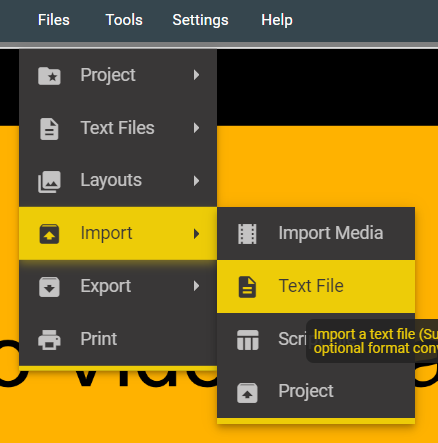This screenshot has width=438, height=443.
Task: Open the Settings menu
Action: pyautogui.click(x=200, y=20)
